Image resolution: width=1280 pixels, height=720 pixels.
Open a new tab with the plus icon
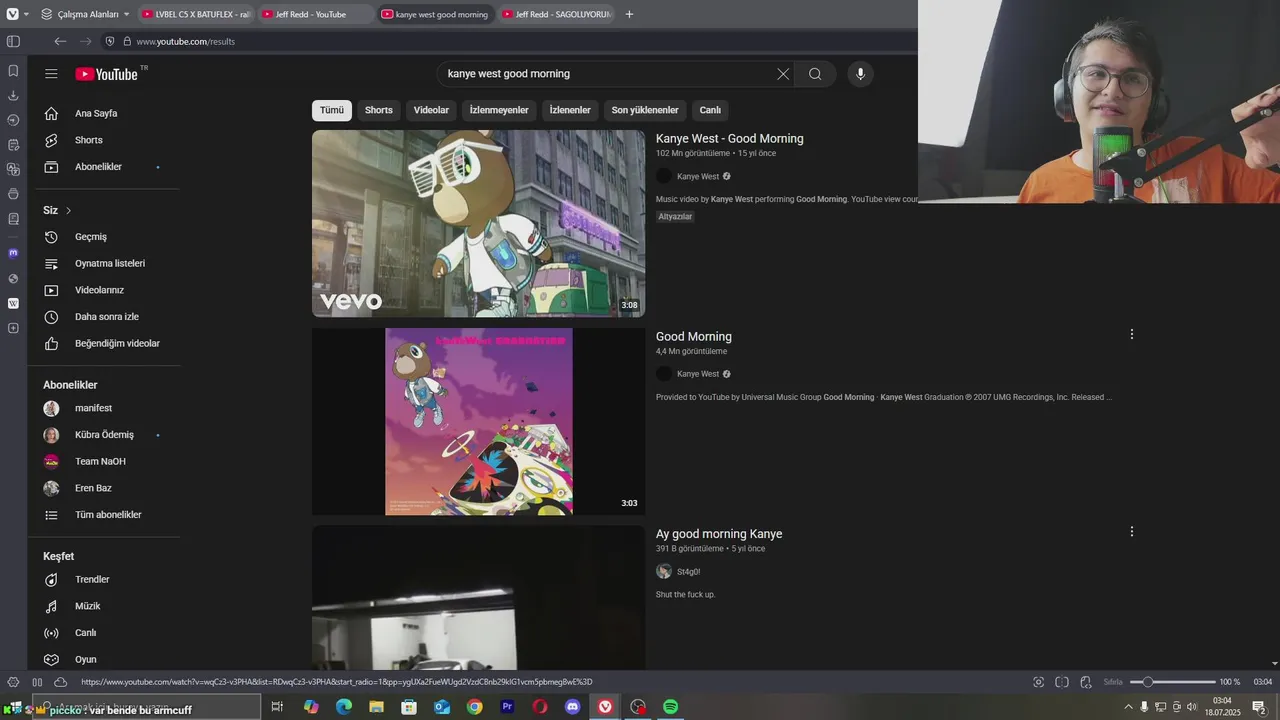pos(629,14)
